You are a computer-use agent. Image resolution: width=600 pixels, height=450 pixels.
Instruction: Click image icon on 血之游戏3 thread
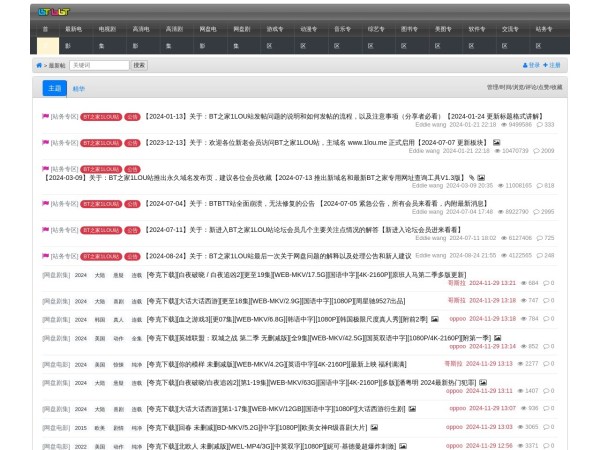click(x=433, y=318)
